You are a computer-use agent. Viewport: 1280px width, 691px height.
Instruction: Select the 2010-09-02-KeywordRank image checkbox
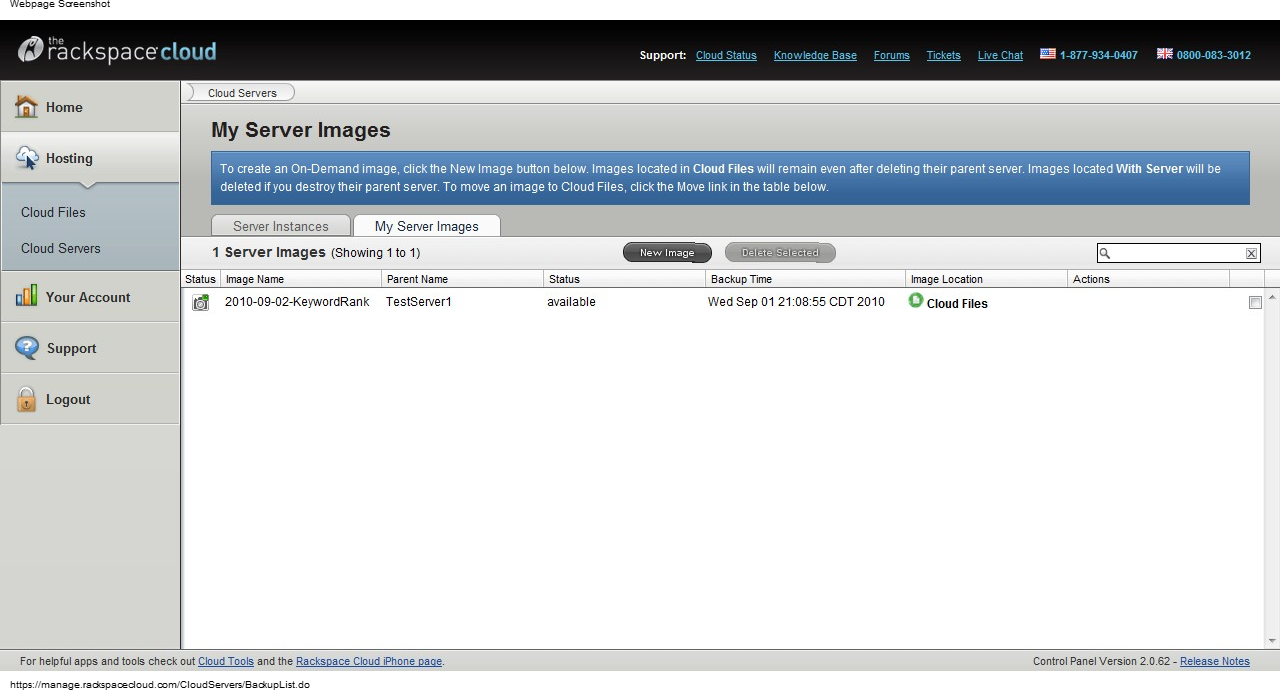[x=1255, y=302]
